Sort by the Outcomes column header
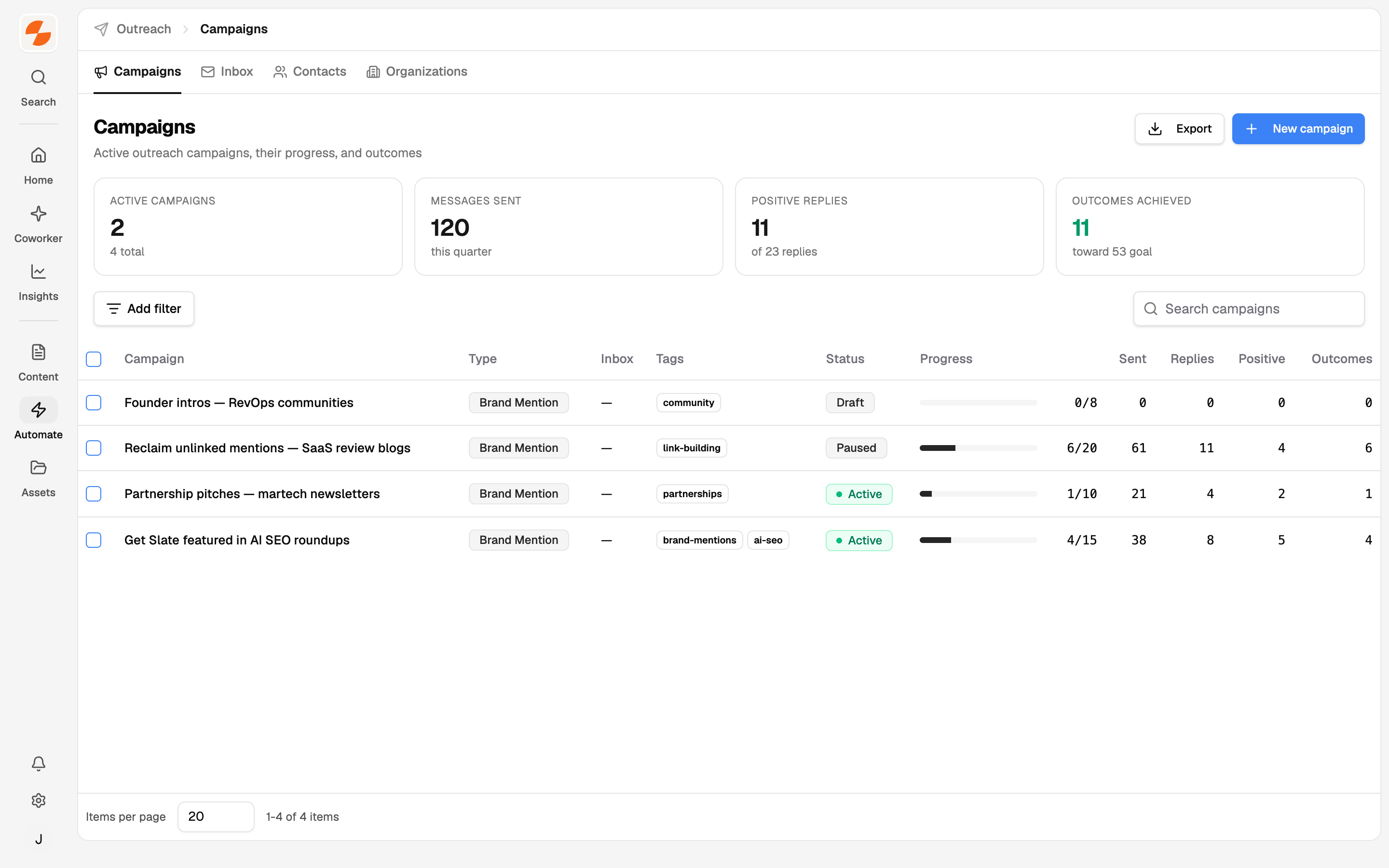The image size is (1389, 868). pyautogui.click(x=1341, y=359)
